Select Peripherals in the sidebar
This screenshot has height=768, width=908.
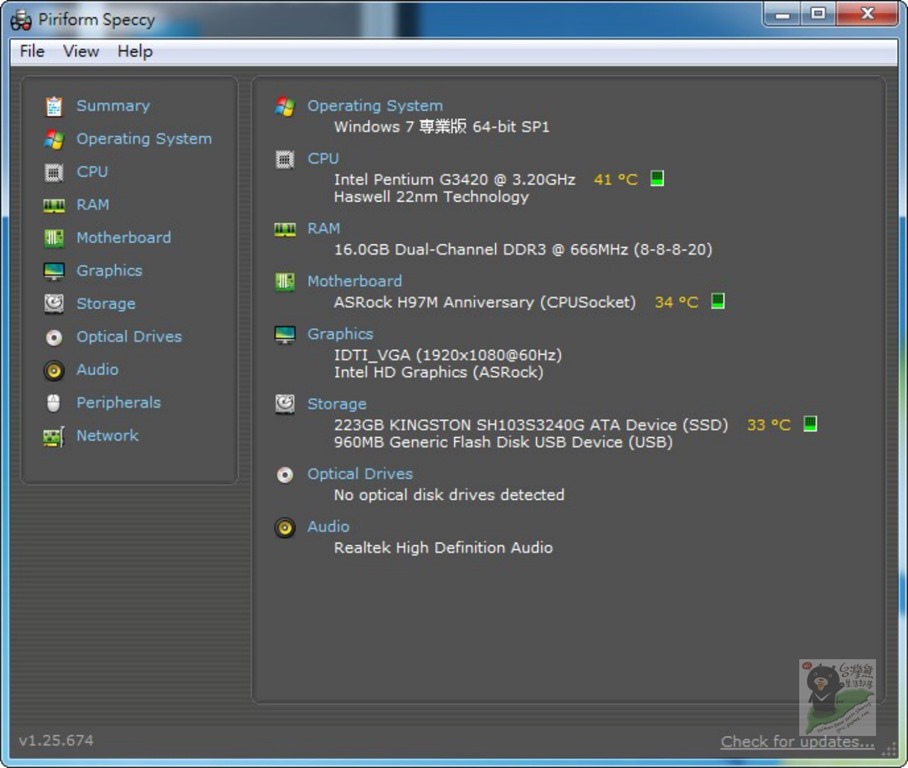pos(119,403)
